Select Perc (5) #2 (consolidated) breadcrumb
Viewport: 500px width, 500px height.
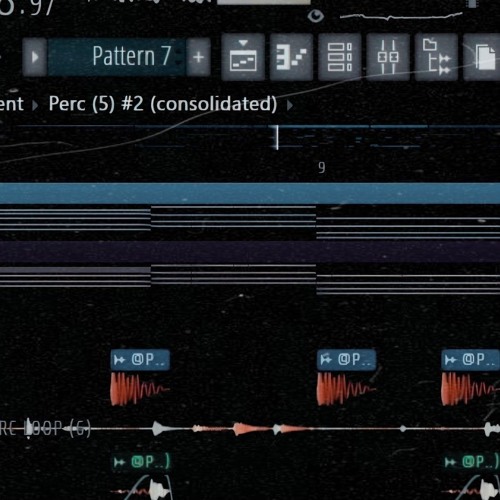163,104
